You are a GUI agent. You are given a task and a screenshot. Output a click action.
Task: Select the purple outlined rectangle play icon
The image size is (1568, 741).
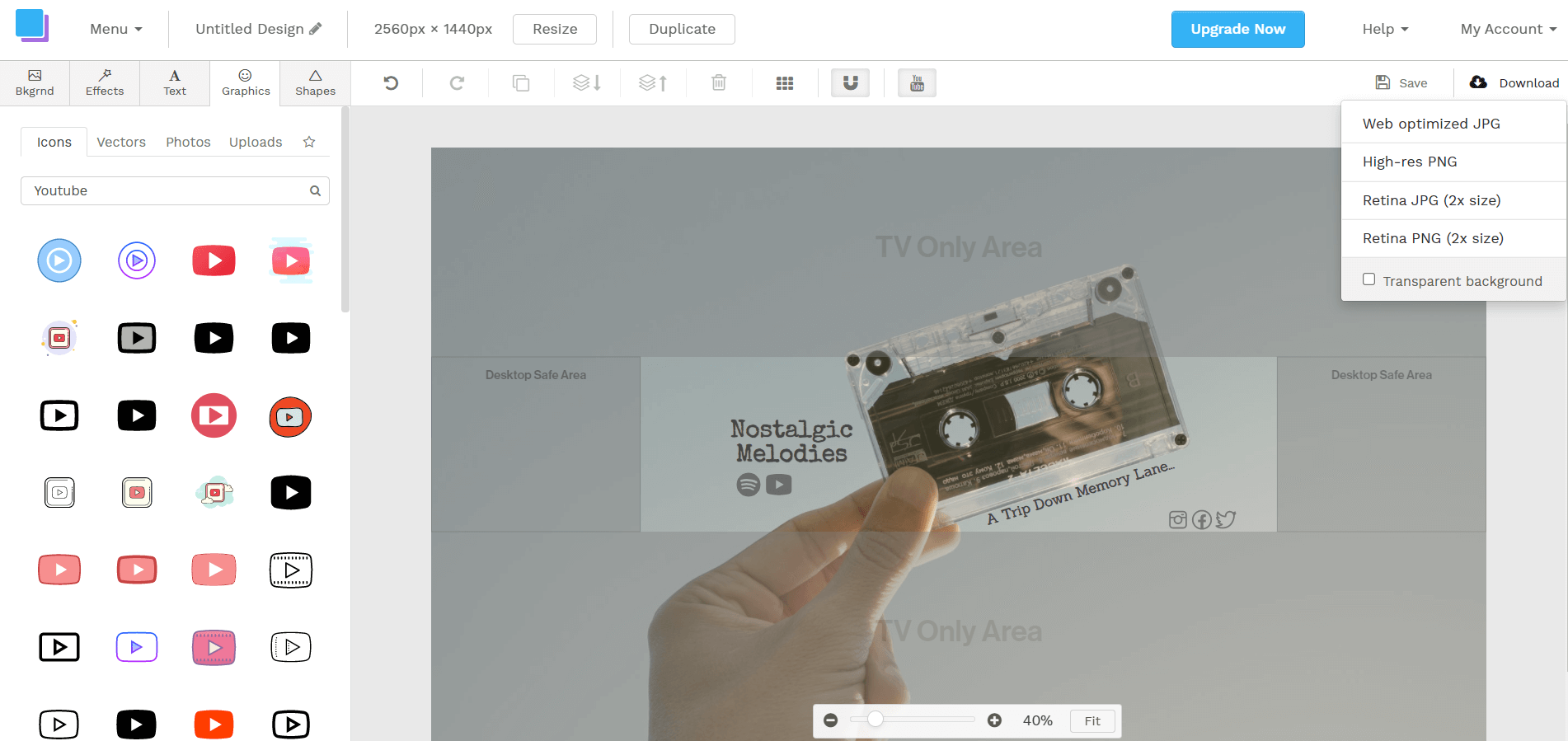click(x=137, y=647)
